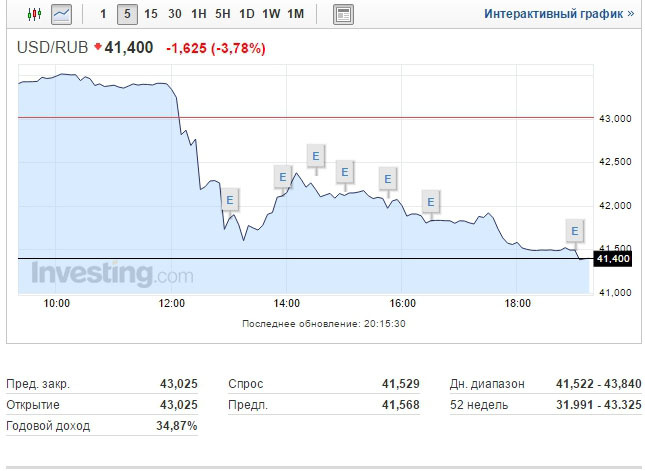This screenshot has height=471, width=645.
Task: Select the 1 minute interval
Action: (x=103, y=14)
